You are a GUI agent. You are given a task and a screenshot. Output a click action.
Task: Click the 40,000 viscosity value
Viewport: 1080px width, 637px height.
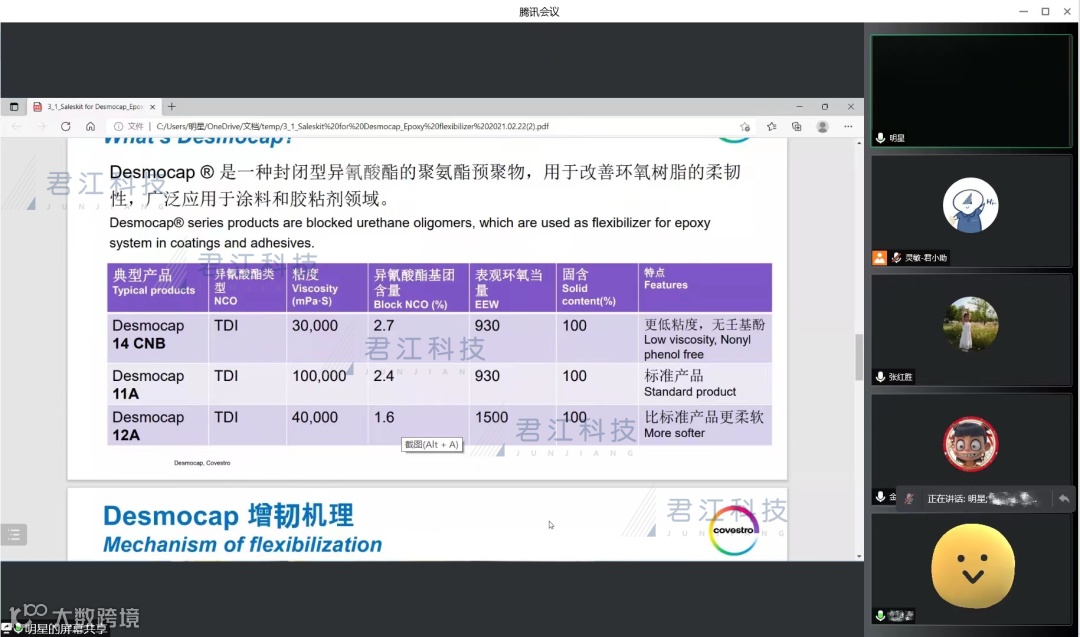(315, 417)
